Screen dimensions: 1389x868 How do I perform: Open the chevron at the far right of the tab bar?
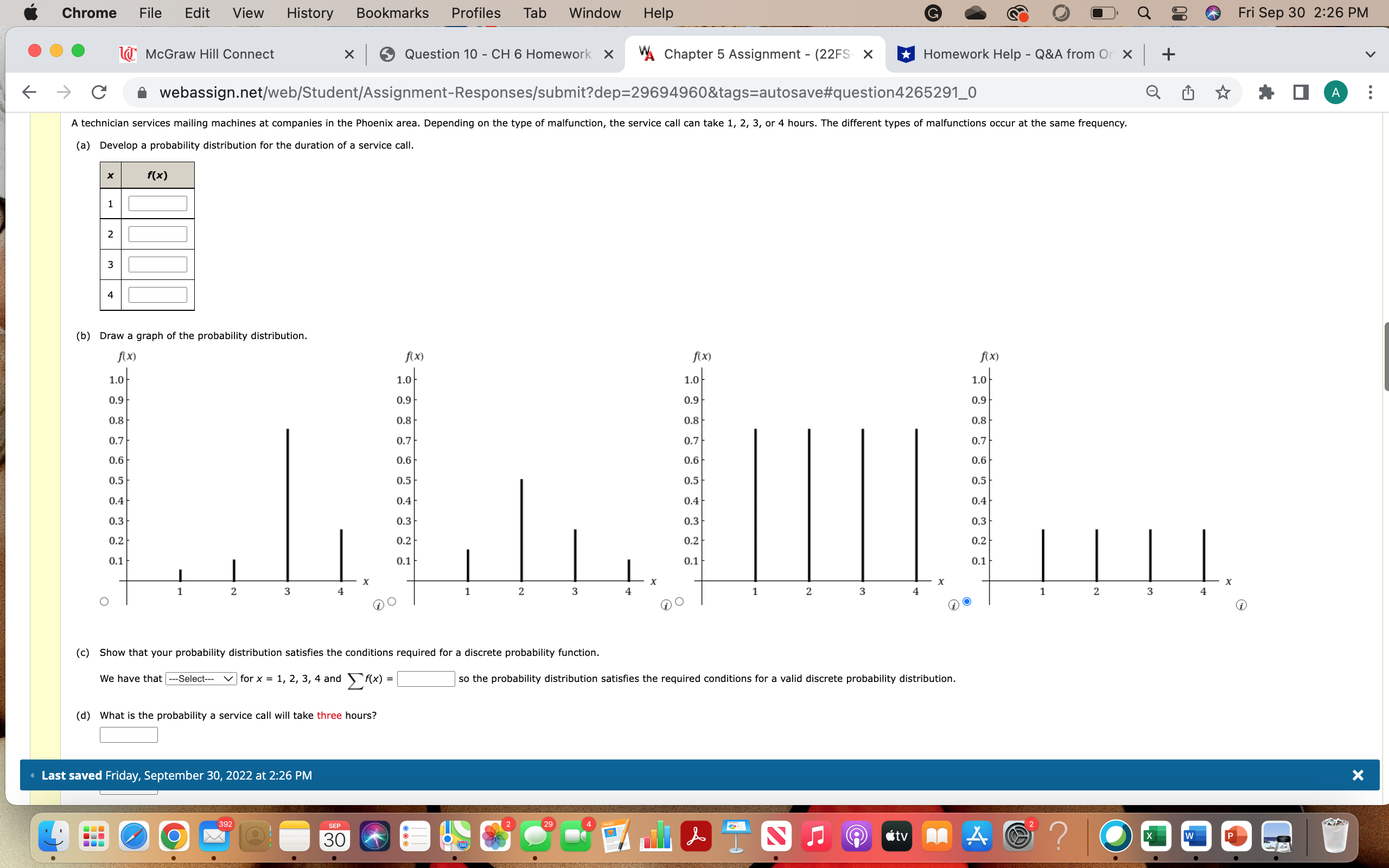tap(1370, 54)
